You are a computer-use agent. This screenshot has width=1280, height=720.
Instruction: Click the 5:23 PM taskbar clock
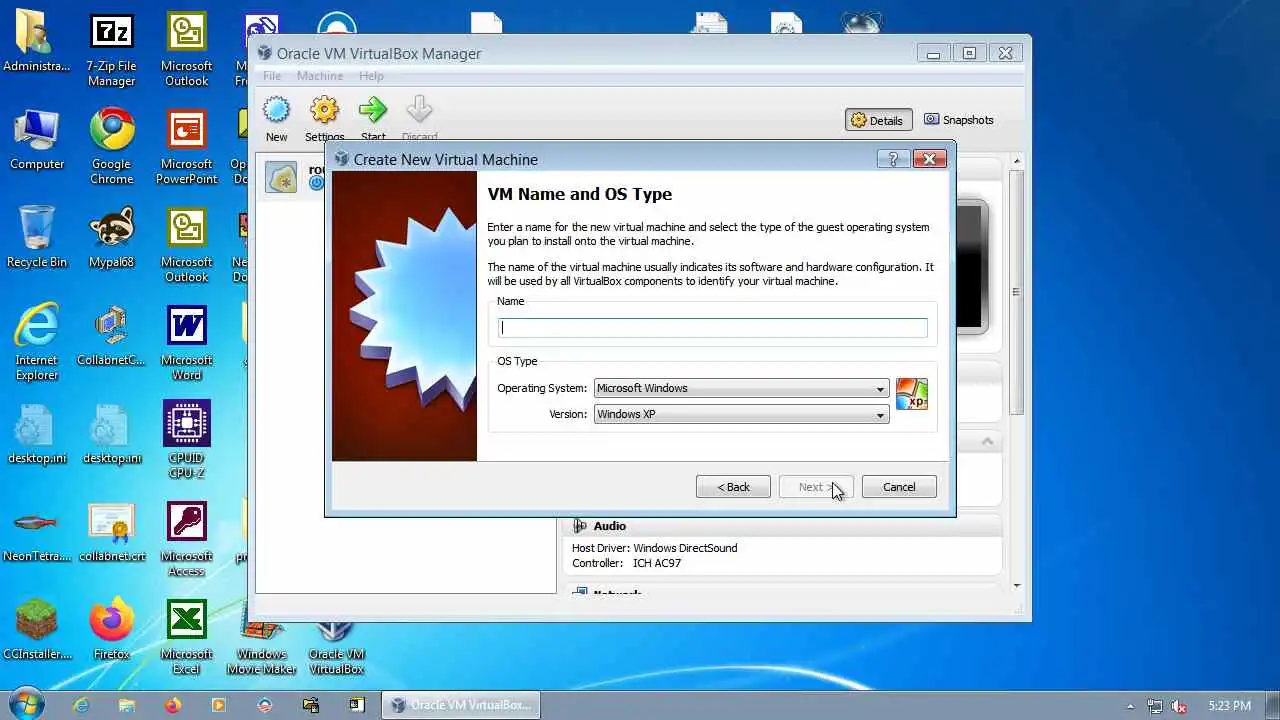pyautogui.click(x=1229, y=706)
